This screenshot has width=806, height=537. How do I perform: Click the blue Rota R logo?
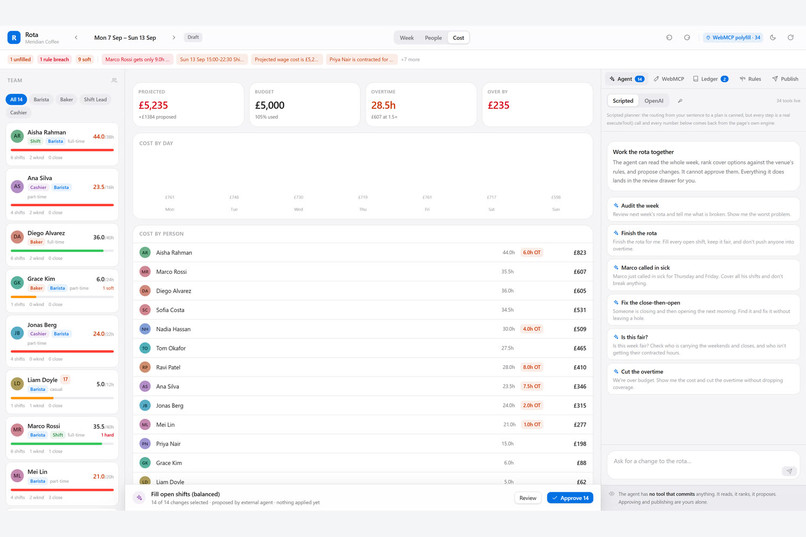[x=14, y=38]
